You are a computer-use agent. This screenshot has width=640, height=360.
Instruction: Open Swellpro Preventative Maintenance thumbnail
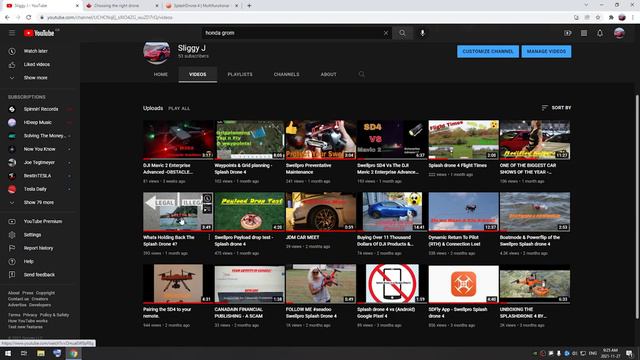[x=321, y=140]
